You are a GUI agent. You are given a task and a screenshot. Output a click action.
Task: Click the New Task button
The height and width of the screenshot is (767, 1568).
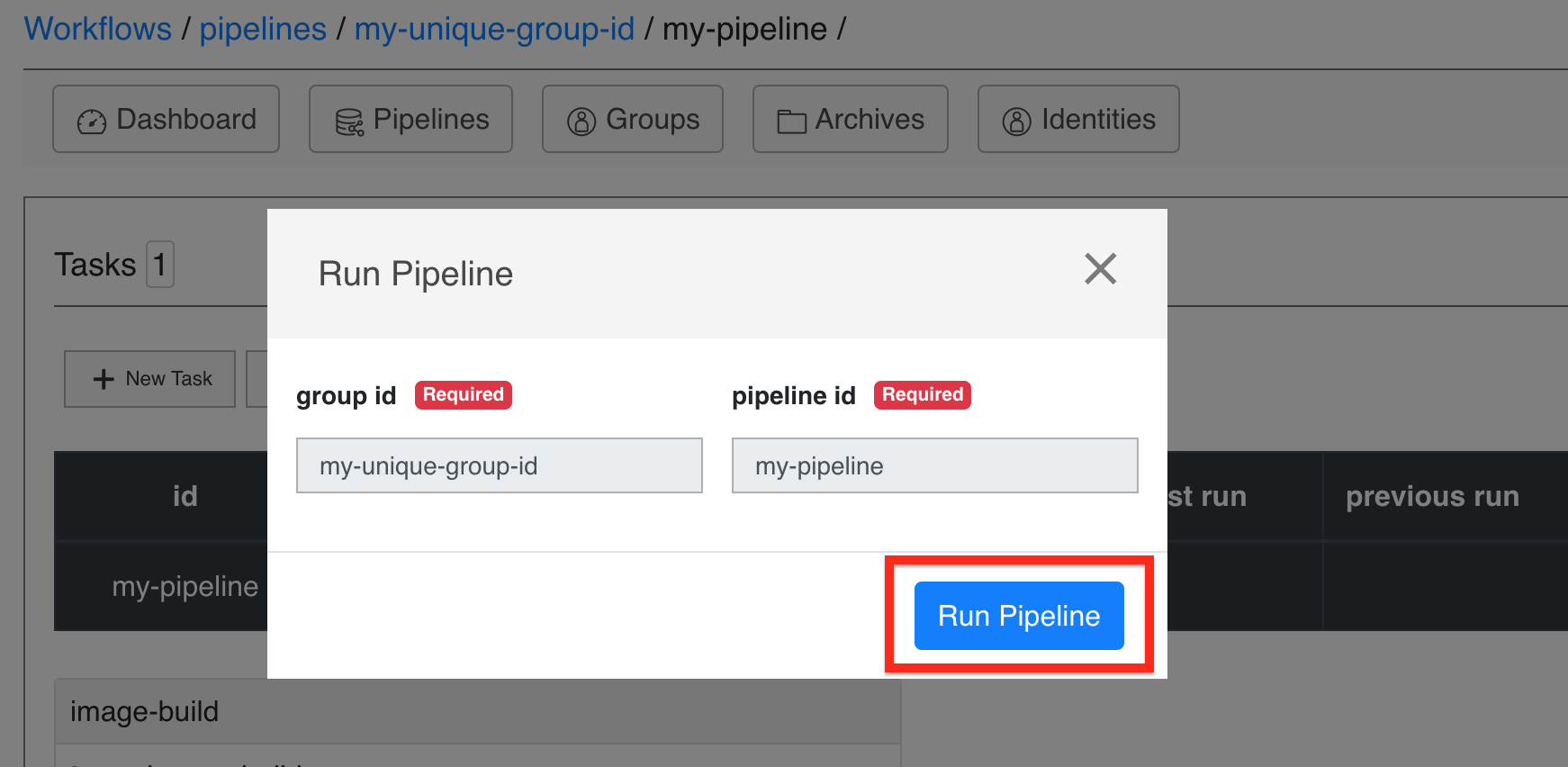[x=150, y=379]
